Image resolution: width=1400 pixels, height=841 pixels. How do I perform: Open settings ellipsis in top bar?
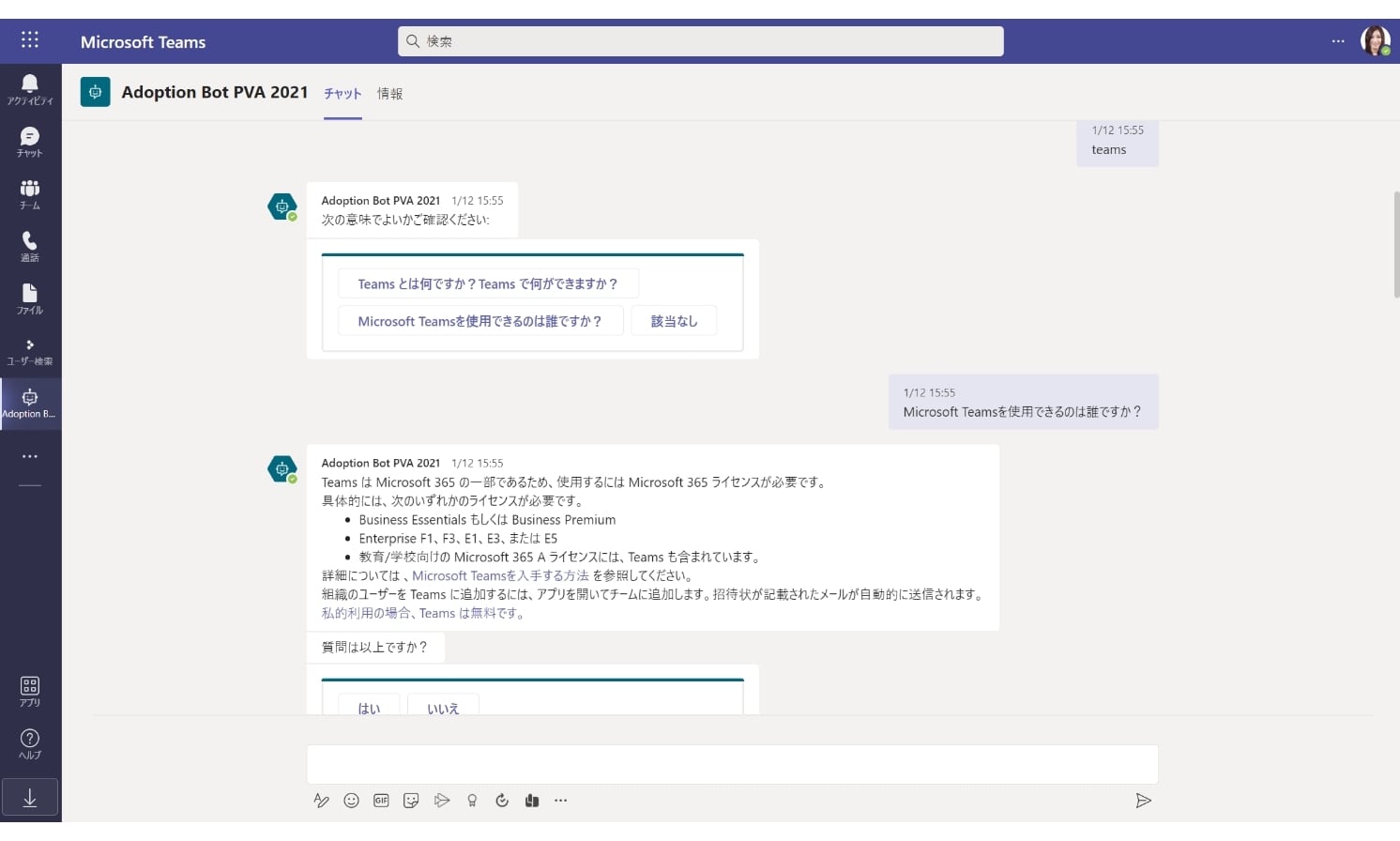(1338, 41)
